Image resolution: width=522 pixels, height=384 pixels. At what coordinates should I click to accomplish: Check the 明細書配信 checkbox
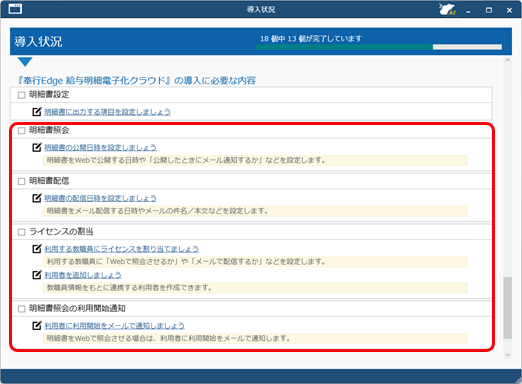22,181
